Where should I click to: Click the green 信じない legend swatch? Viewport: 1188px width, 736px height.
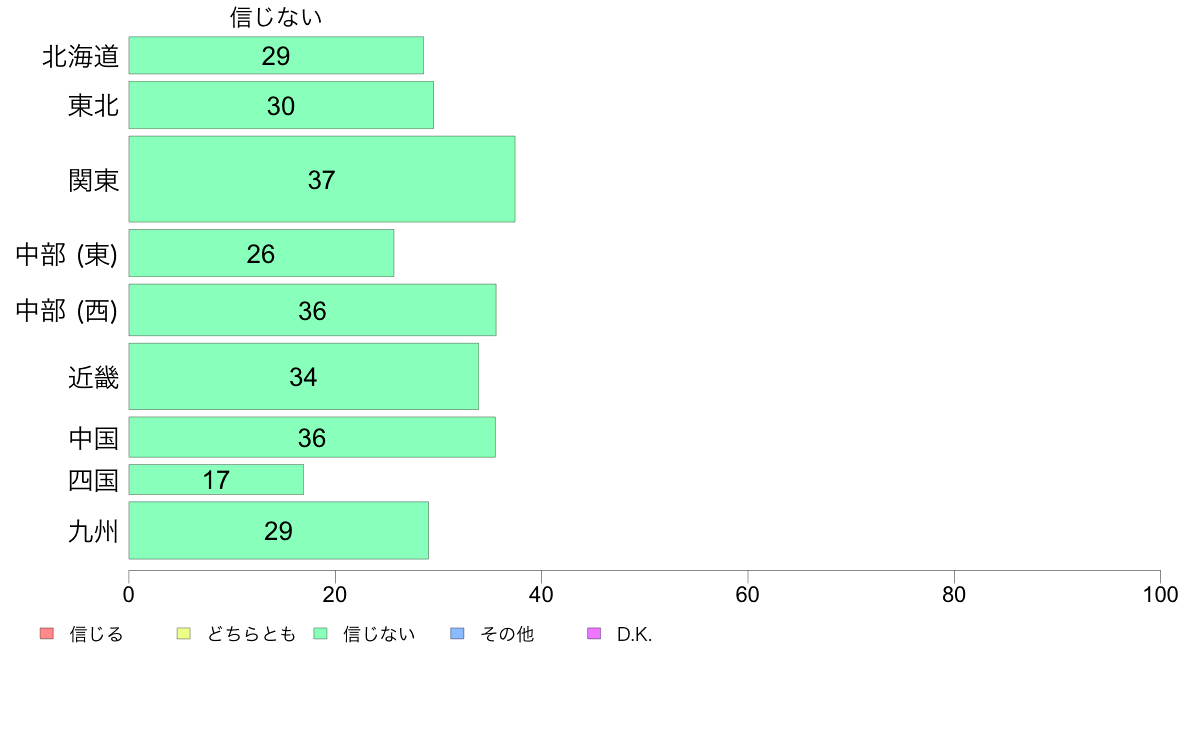pyautogui.click(x=320, y=634)
